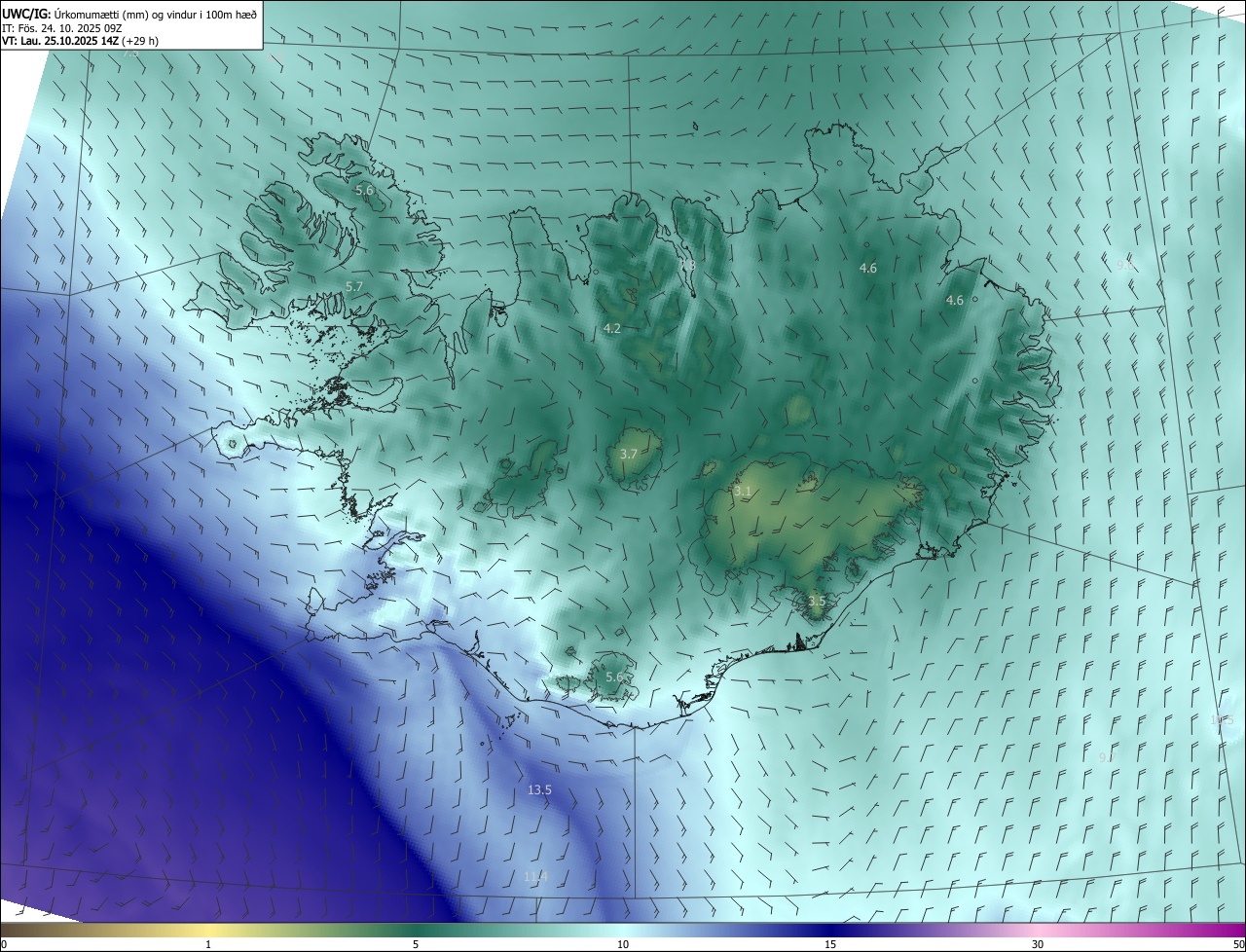
Task: Click the faint 10.5 value label
Action: (x=1221, y=719)
